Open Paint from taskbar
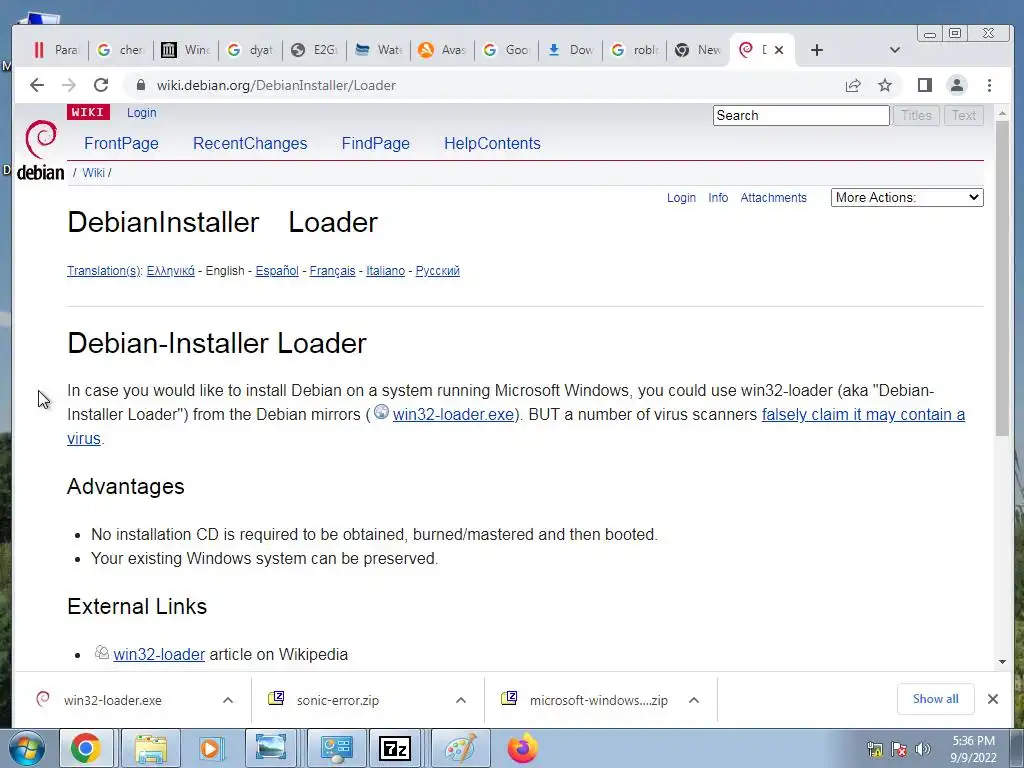Screen dimensions: 1024x768 click(460, 748)
